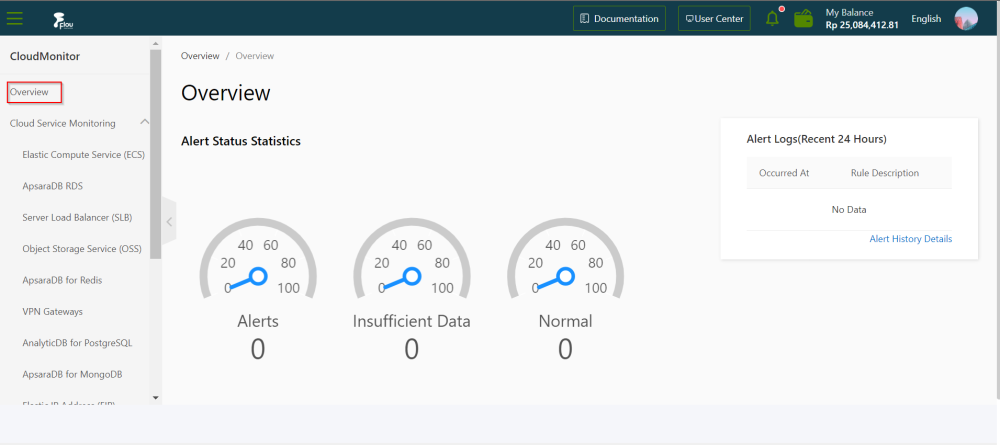Click the CloudMonitor sidebar title
Image resolution: width=1000 pixels, height=445 pixels.
point(45,56)
